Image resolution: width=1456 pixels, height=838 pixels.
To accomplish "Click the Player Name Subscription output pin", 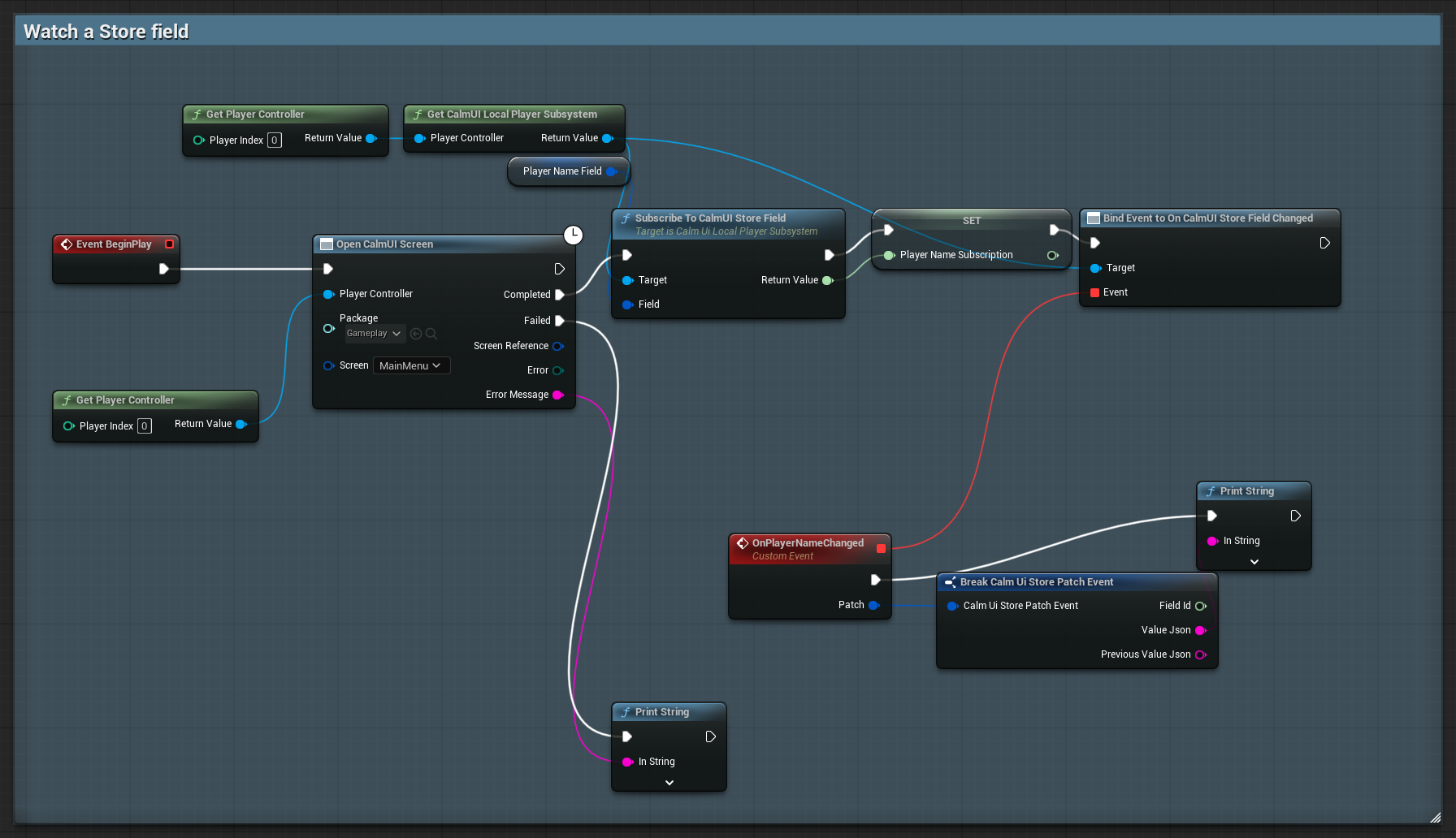I will (x=1053, y=255).
